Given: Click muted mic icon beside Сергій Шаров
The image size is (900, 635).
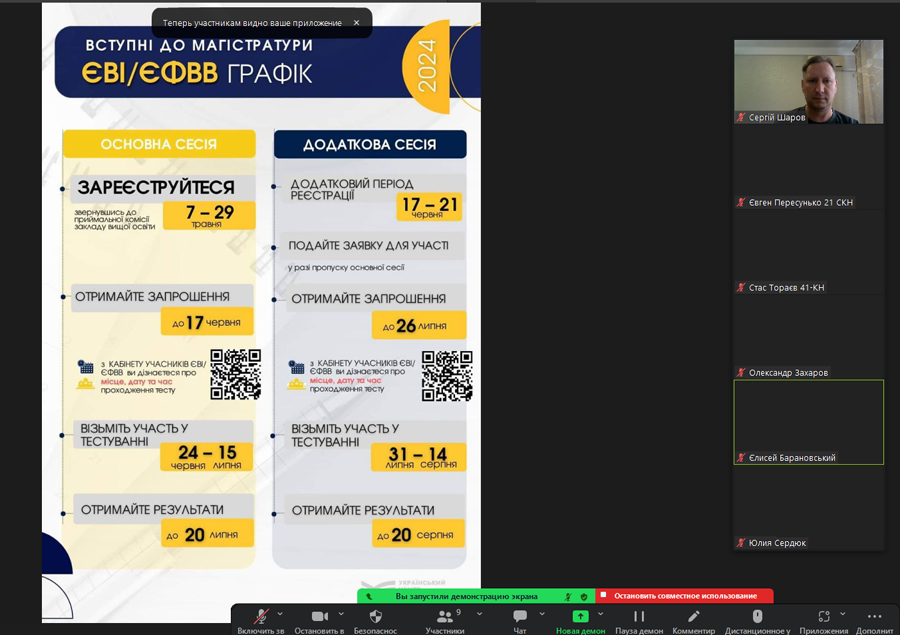Looking at the screenshot, I should click(741, 117).
